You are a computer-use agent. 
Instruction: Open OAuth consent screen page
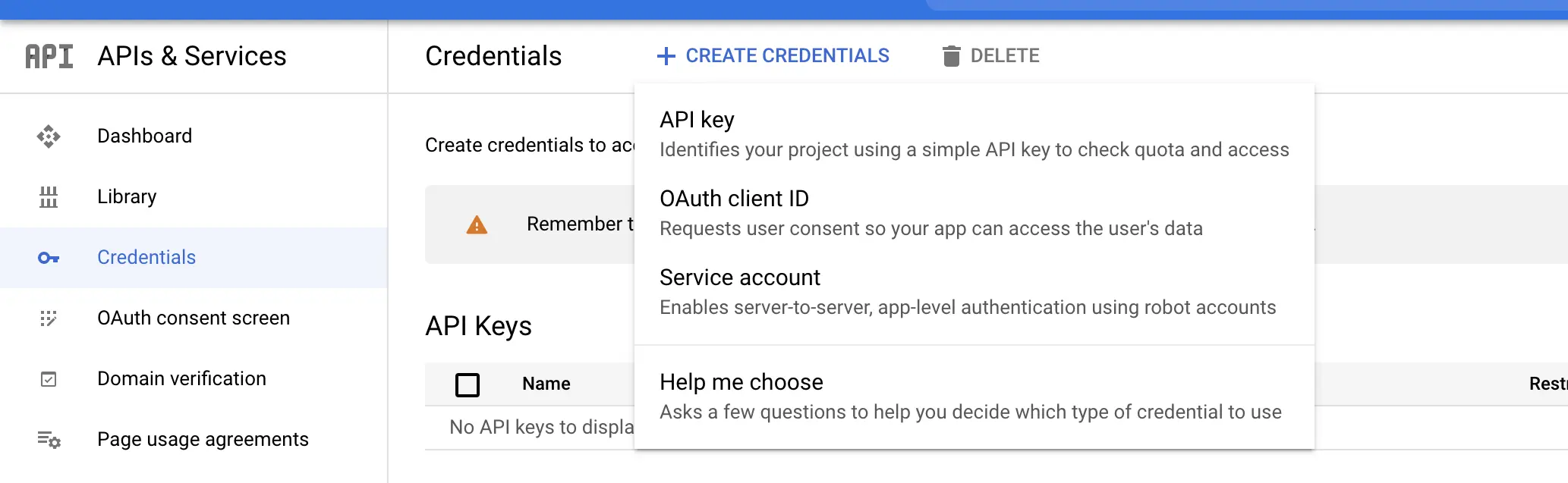[x=194, y=318]
